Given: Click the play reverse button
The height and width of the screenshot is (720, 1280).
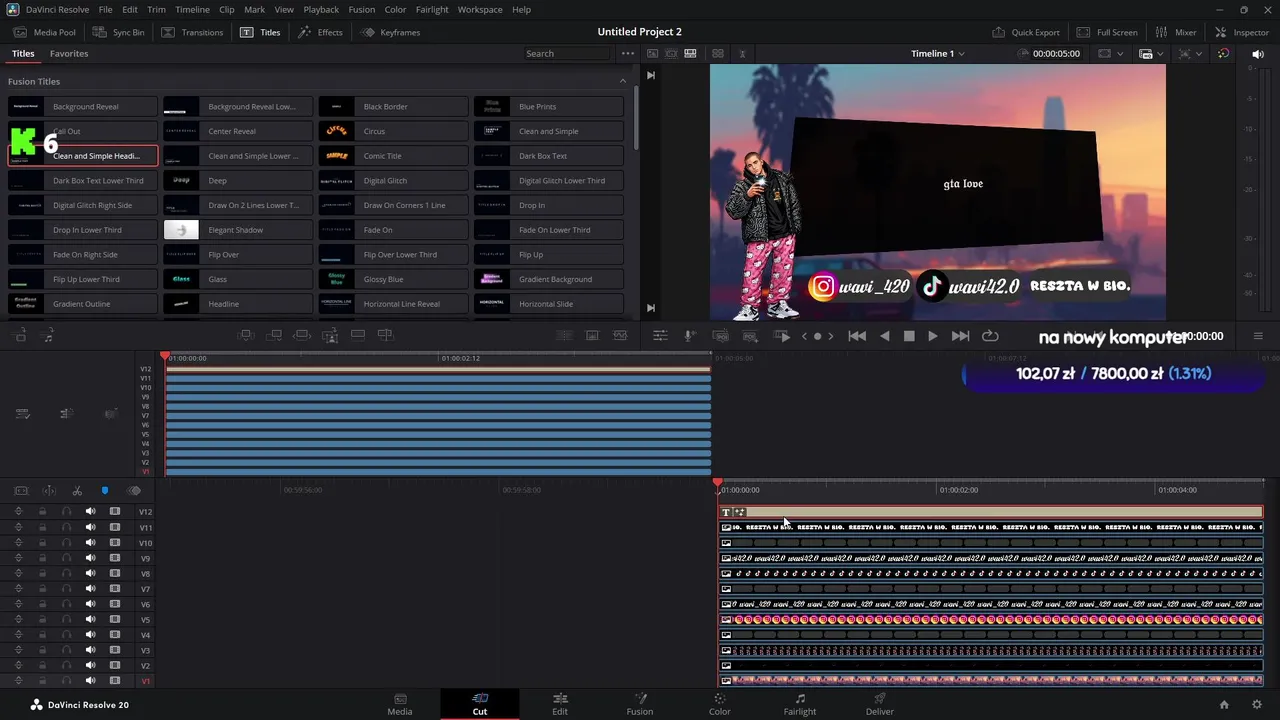Looking at the screenshot, I should pyautogui.click(x=884, y=336).
